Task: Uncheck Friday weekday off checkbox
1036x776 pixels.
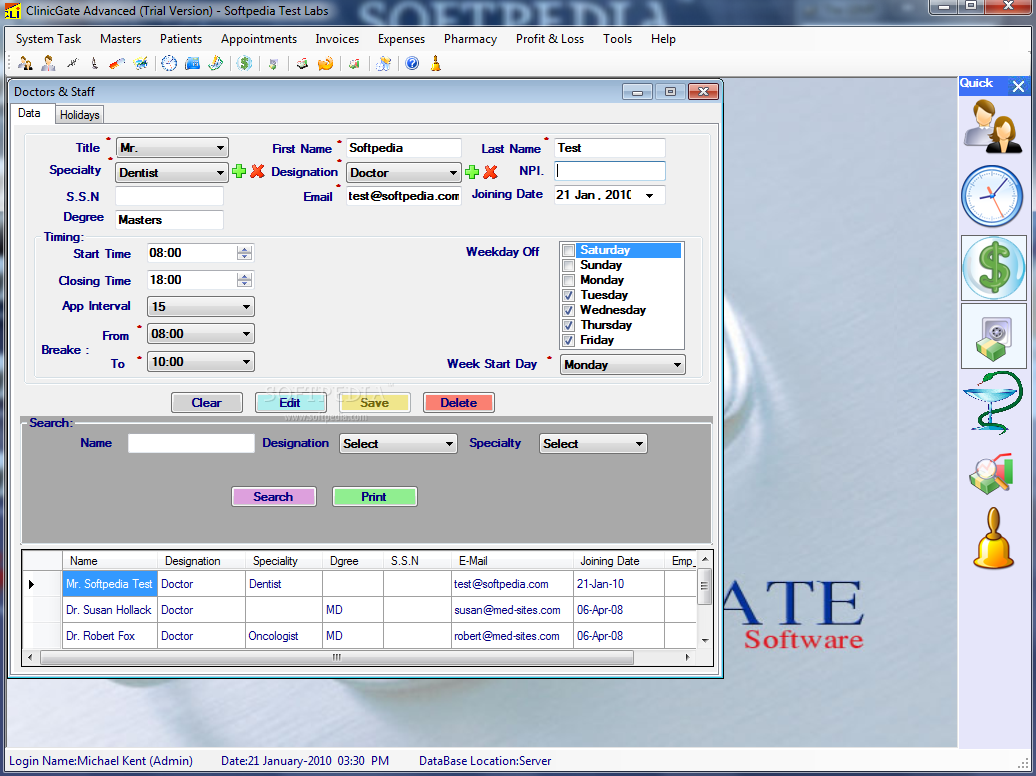Action: 568,340
